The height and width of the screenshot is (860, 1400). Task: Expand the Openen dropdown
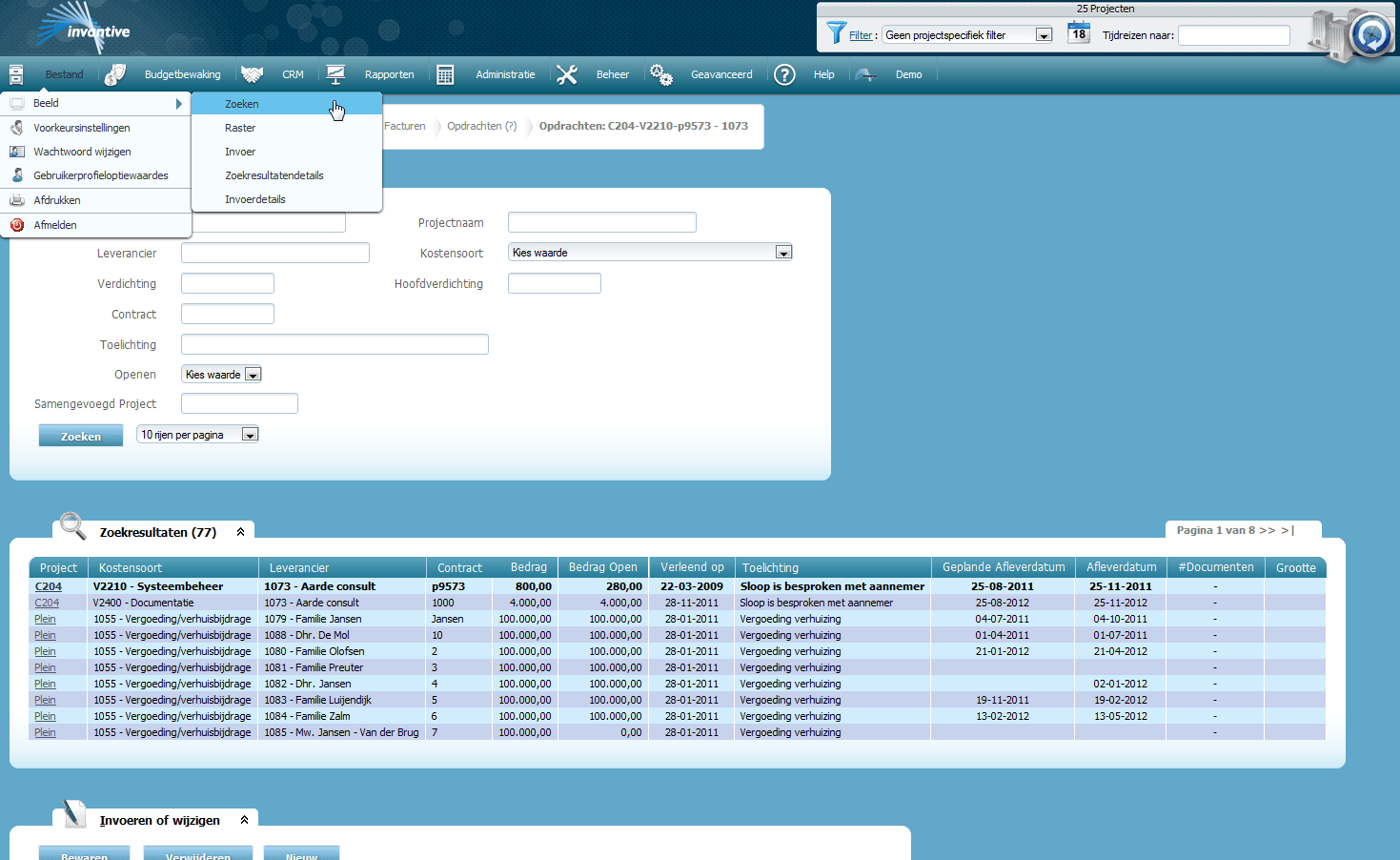(253, 375)
